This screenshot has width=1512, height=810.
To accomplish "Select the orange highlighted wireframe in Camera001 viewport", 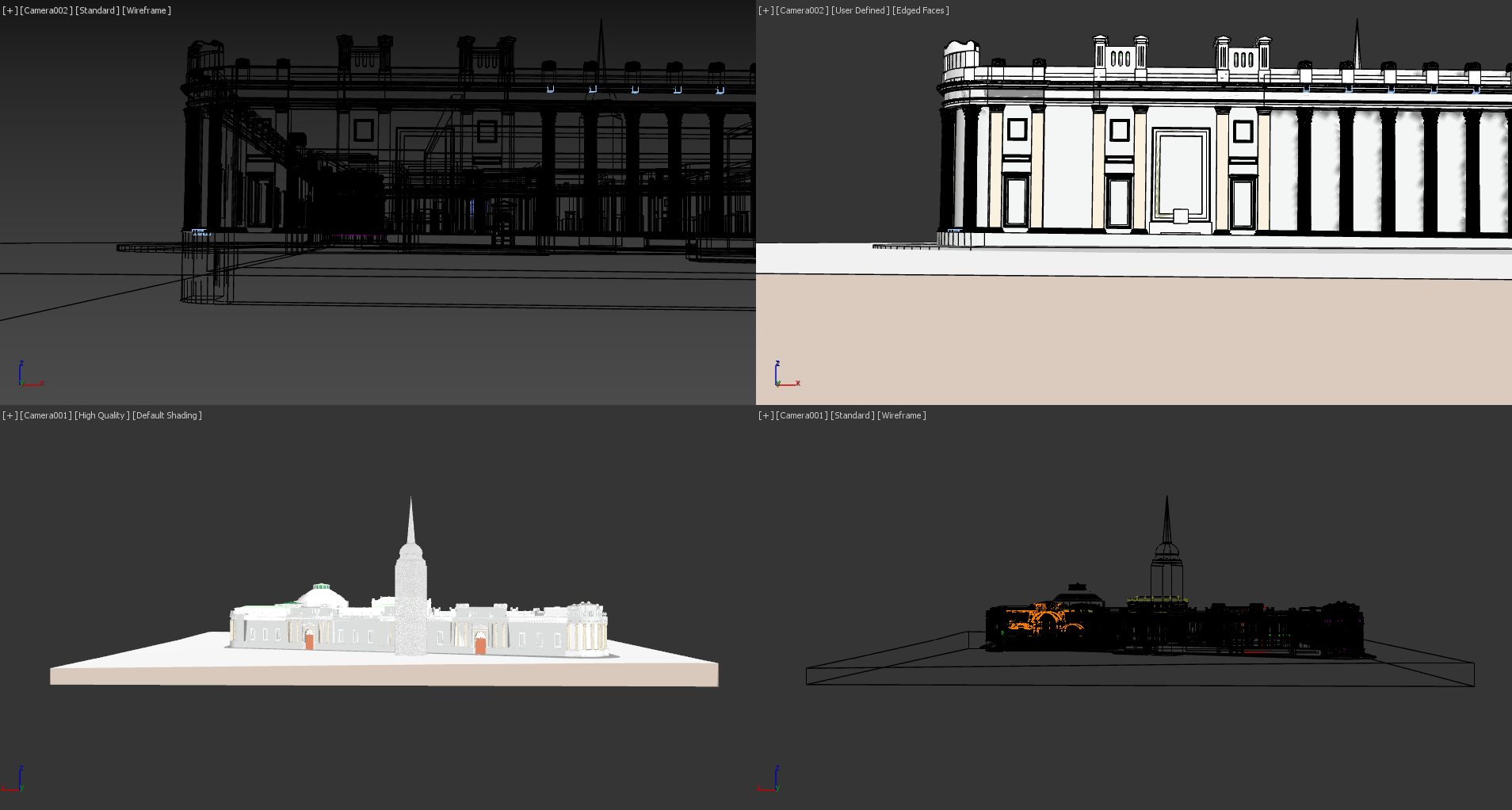I will tap(1038, 618).
